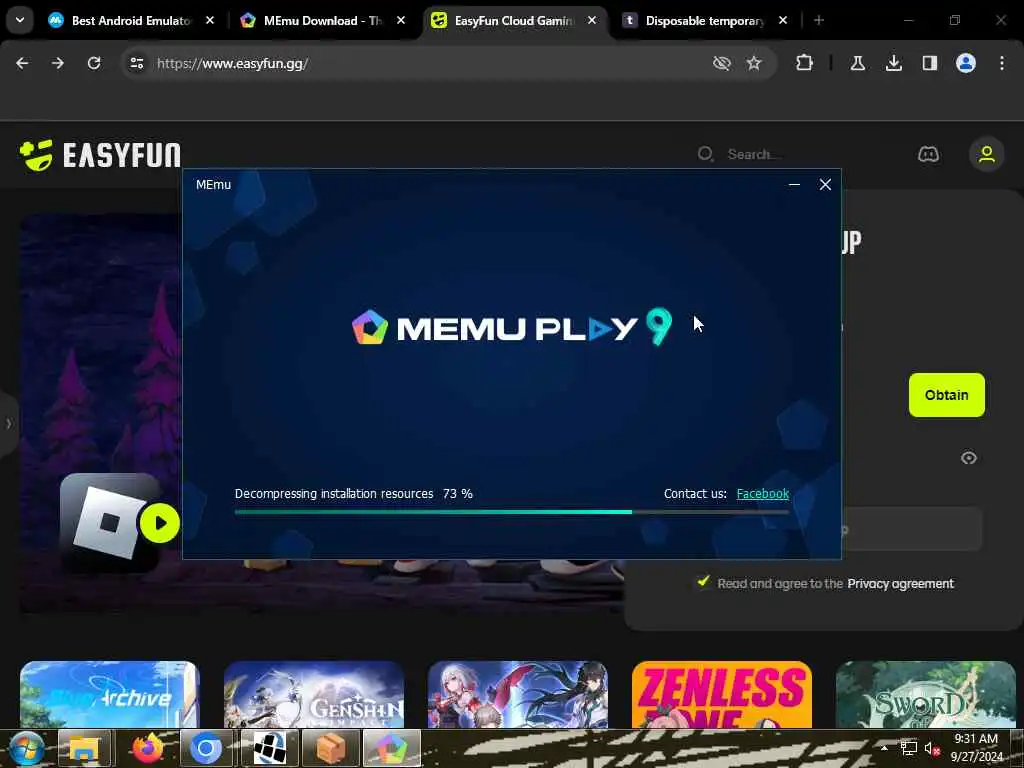This screenshot has height=768, width=1024.
Task: Open the Zenless Zone game card
Action: tap(722, 694)
